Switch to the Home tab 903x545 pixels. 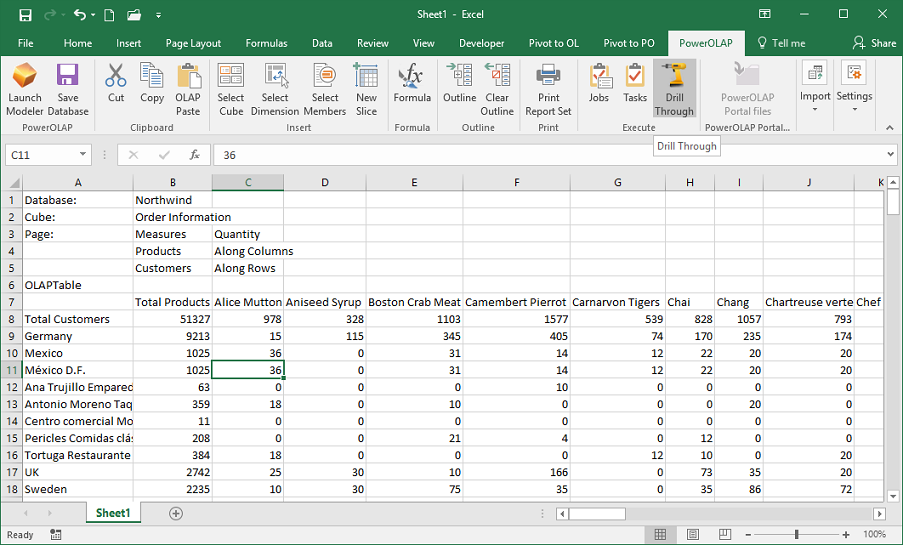click(x=78, y=43)
